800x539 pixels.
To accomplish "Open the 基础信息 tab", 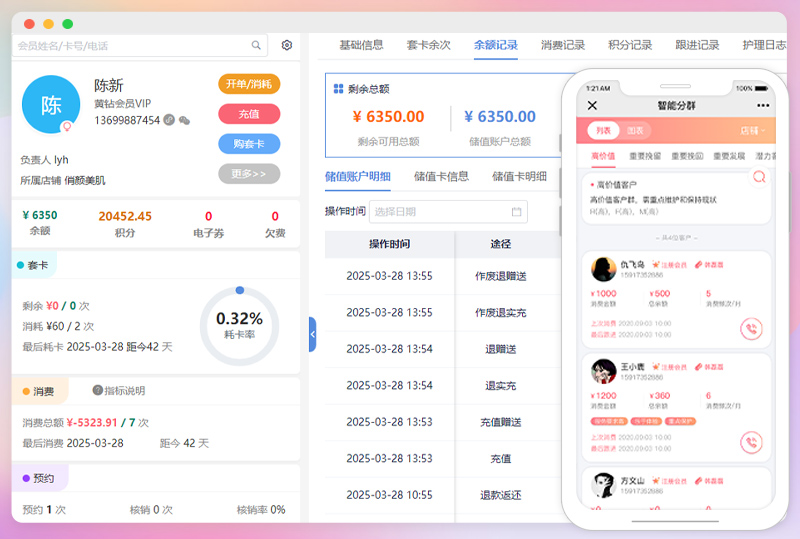I will pos(361,45).
